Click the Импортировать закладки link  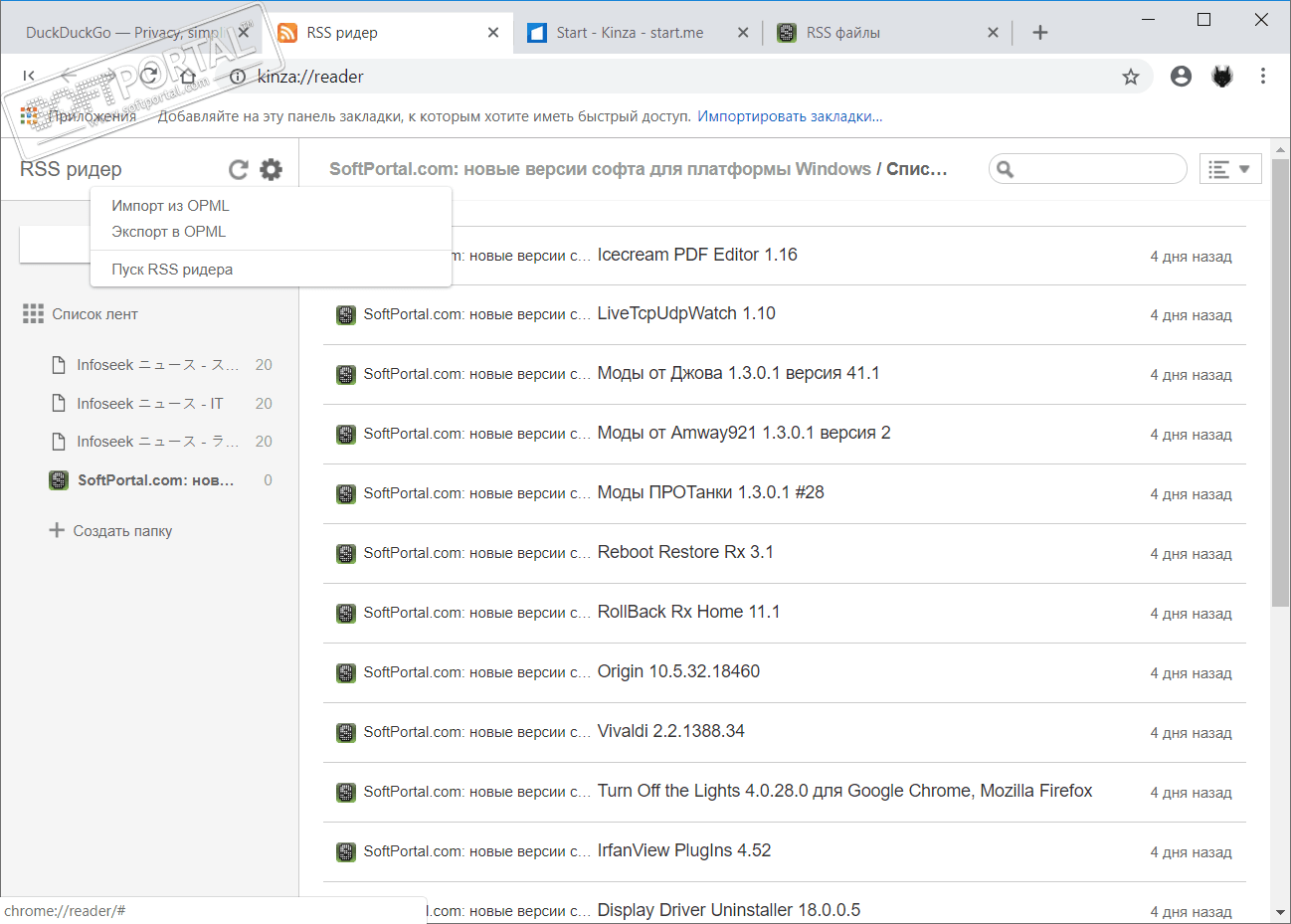click(x=790, y=116)
